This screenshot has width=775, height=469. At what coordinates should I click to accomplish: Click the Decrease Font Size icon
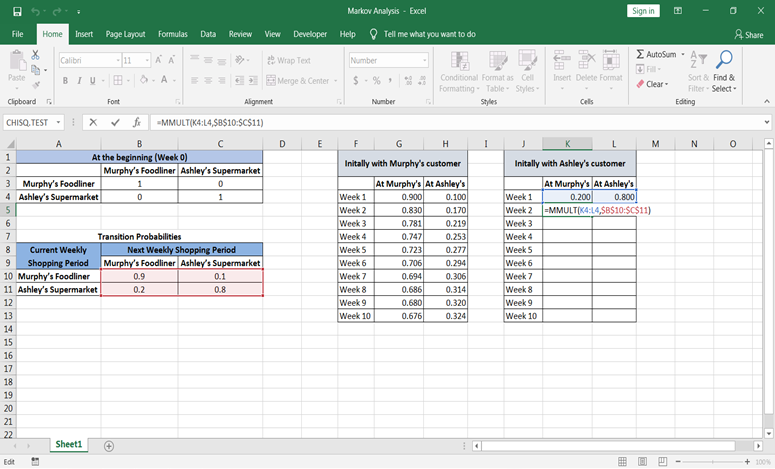[x=172, y=60]
